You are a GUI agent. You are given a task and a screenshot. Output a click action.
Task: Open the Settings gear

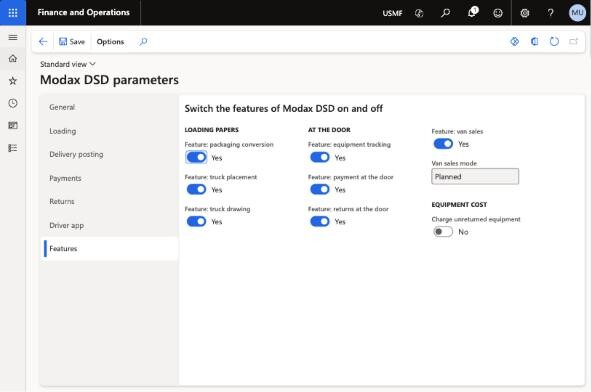click(x=525, y=13)
